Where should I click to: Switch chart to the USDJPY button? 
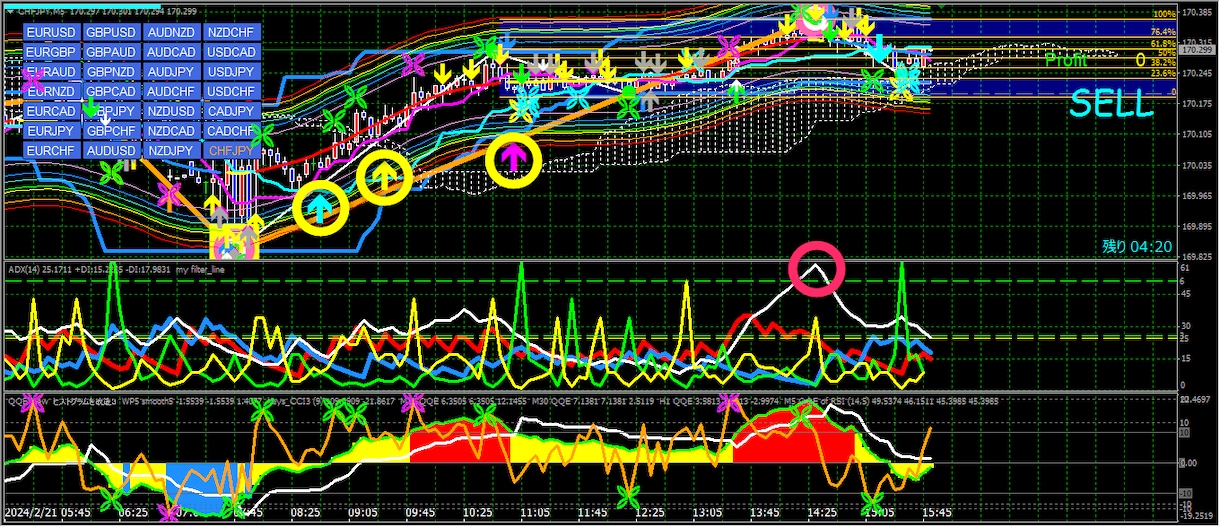(231, 72)
